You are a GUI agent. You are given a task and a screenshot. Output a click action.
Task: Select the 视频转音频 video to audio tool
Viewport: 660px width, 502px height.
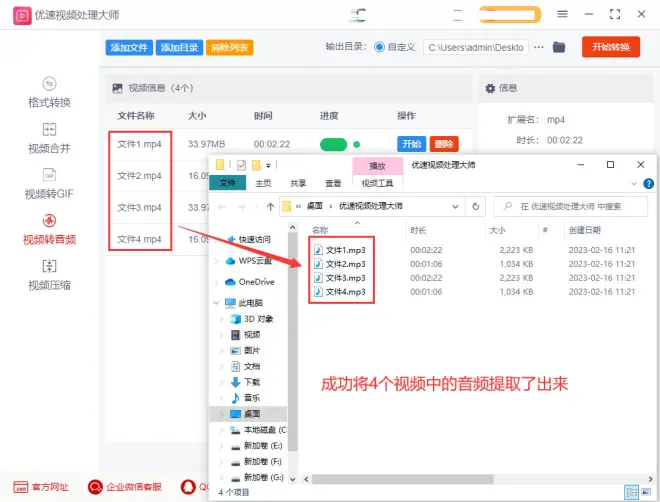[49, 230]
